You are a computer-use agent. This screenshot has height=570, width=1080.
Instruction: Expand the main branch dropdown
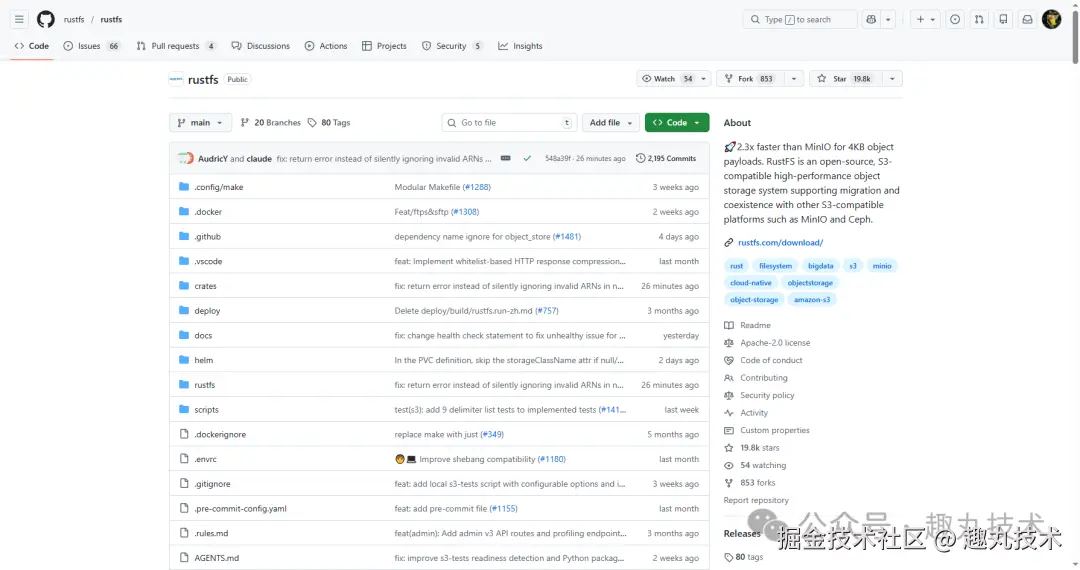coord(200,123)
